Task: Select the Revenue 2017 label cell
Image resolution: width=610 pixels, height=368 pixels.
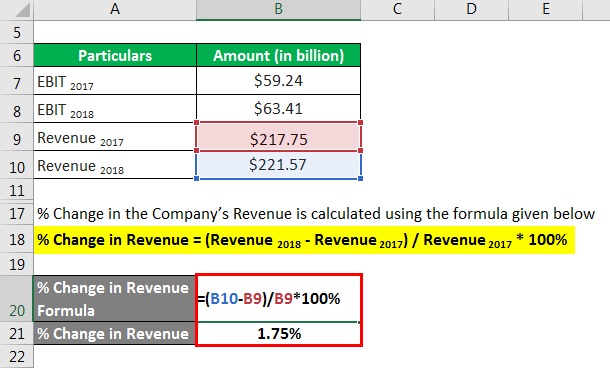Action: (x=115, y=137)
